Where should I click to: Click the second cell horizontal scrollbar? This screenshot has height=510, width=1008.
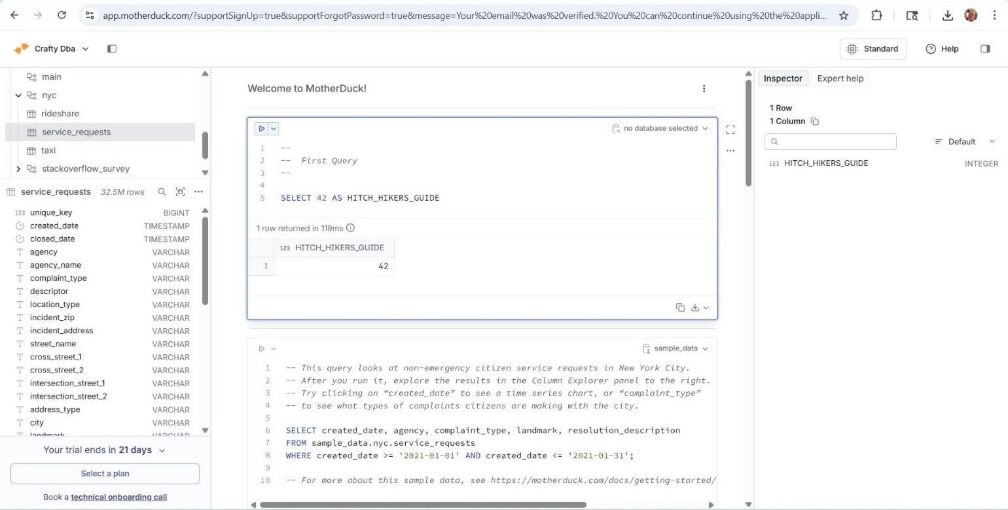tap(423, 505)
